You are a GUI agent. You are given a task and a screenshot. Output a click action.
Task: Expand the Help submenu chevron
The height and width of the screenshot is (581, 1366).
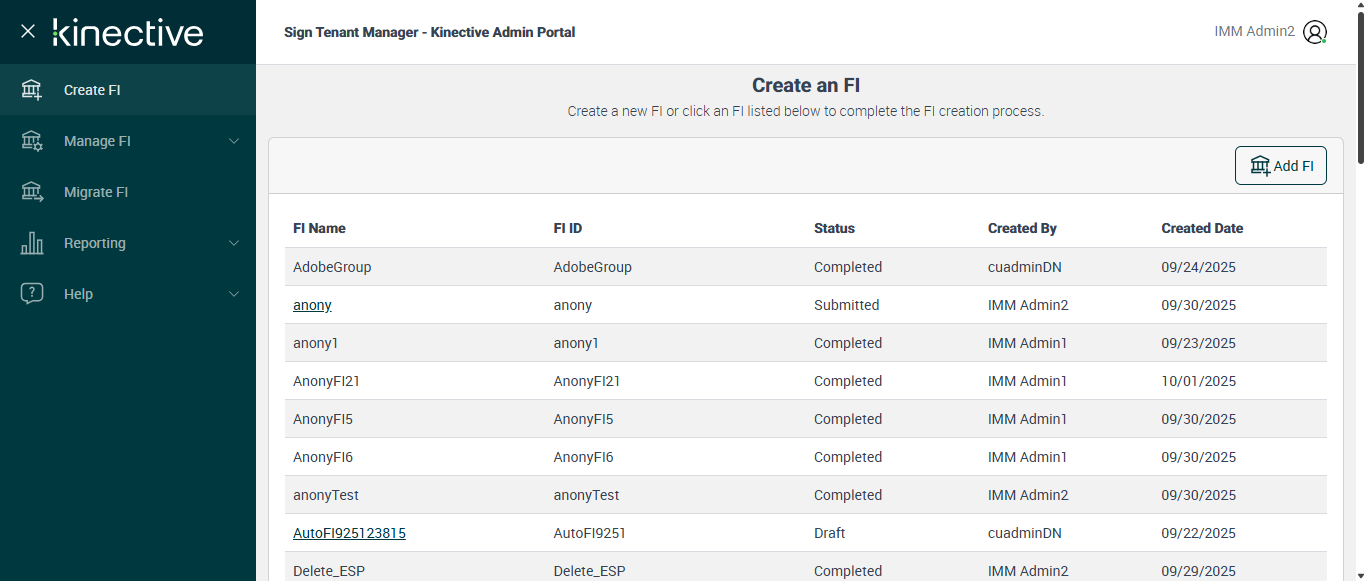234,294
